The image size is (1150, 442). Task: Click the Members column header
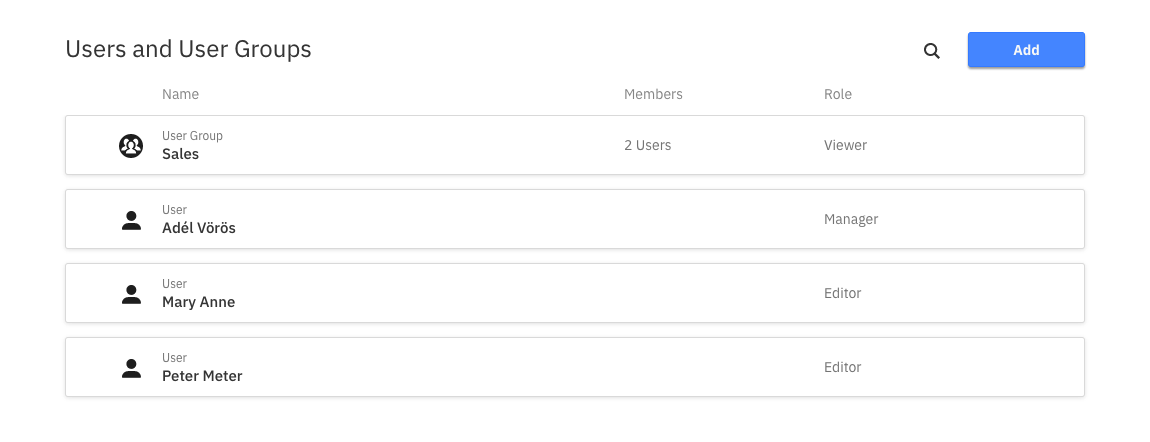click(653, 94)
